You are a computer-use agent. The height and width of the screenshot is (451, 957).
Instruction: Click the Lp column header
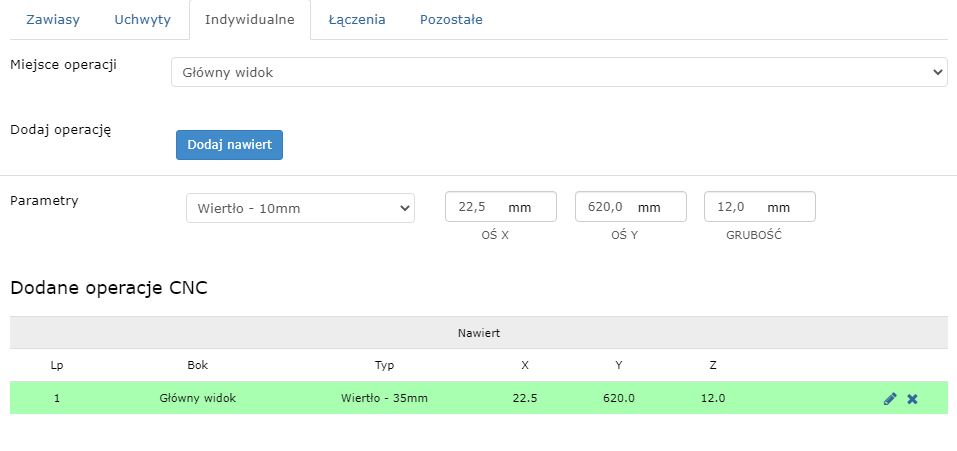tap(57, 365)
